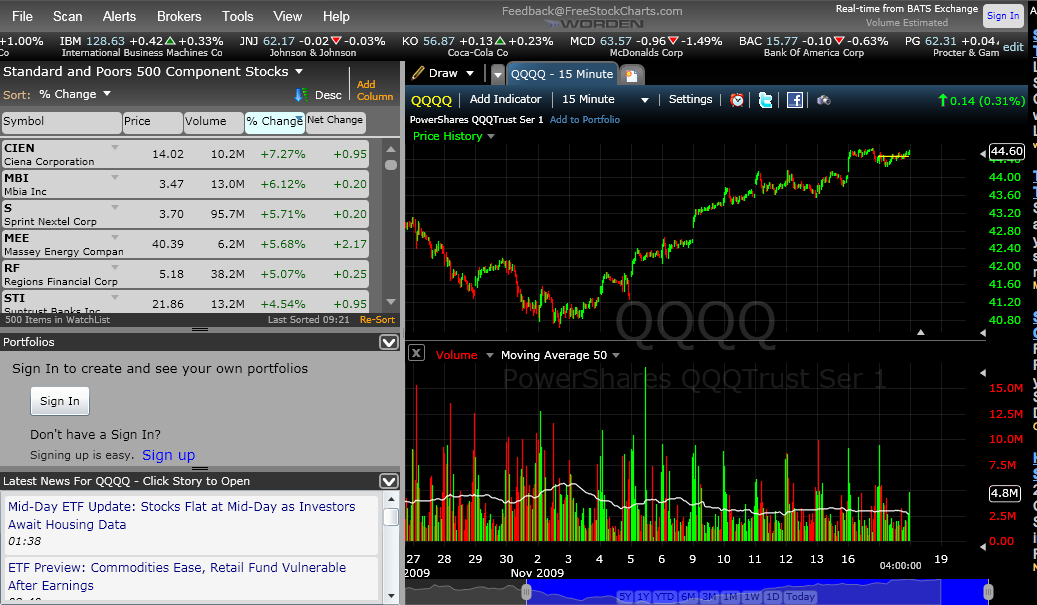Image resolution: width=1037 pixels, height=605 pixels.
Task: Open the watchlist selection dropdown
Action: tap(299, 71)
